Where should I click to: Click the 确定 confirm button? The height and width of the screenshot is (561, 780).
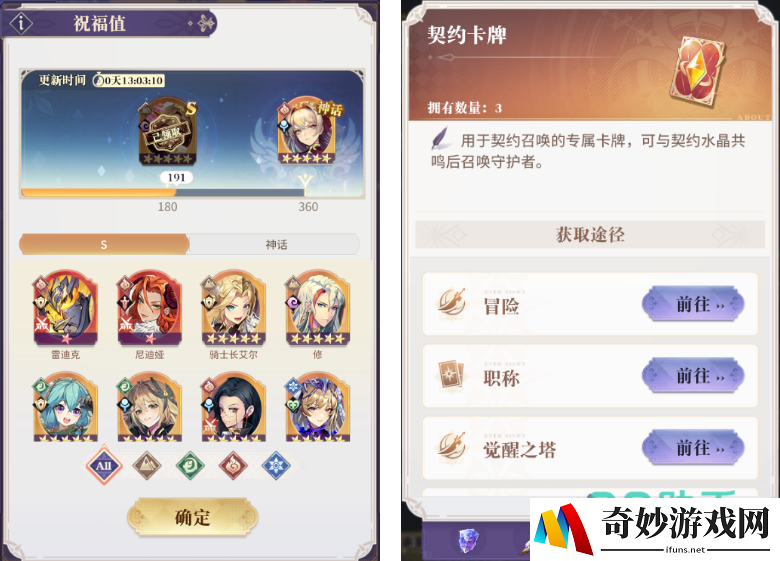(193, 517)
